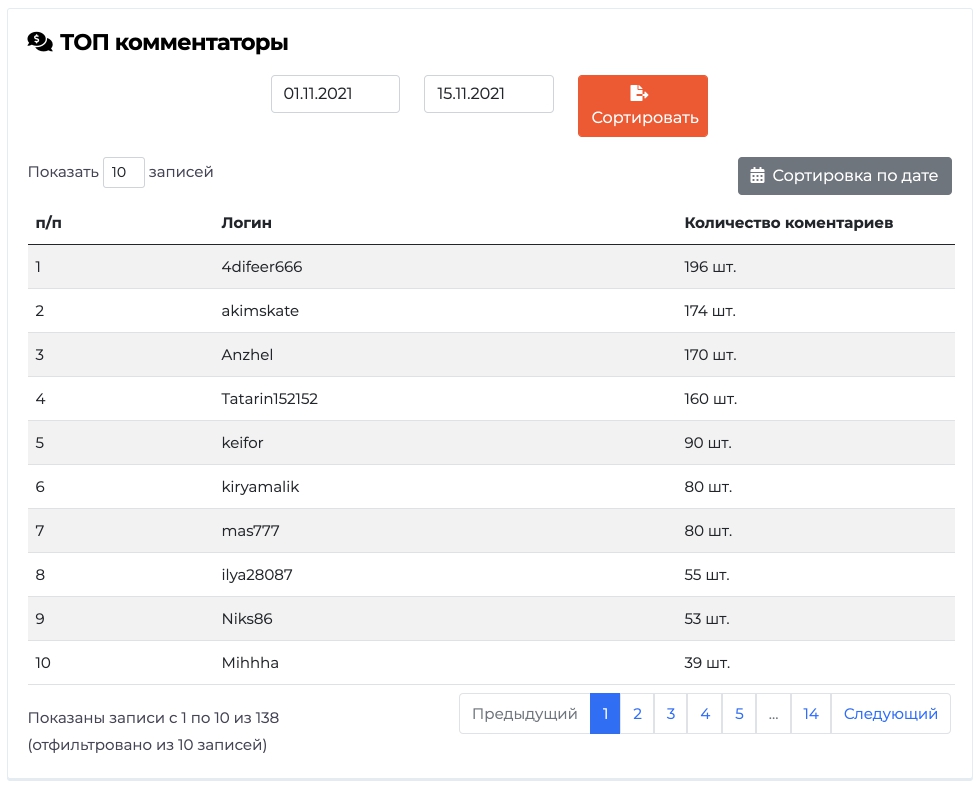
Task: Select the row for user akimskate
Action: [x=491, y=311]
